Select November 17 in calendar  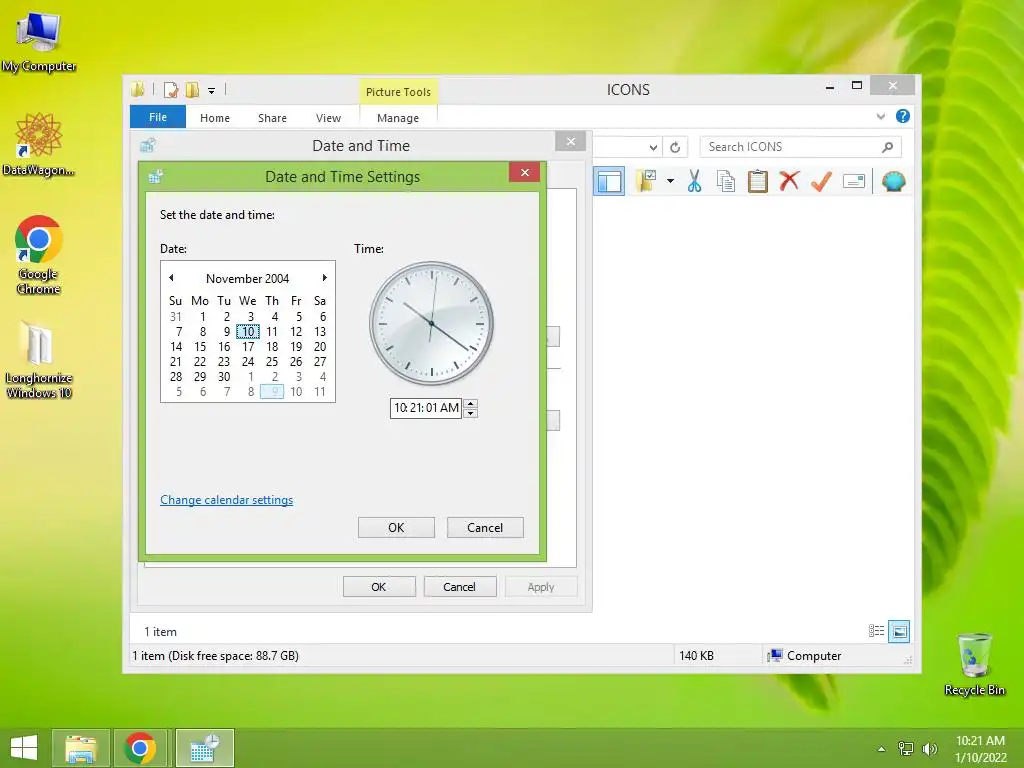click(248, 347)
